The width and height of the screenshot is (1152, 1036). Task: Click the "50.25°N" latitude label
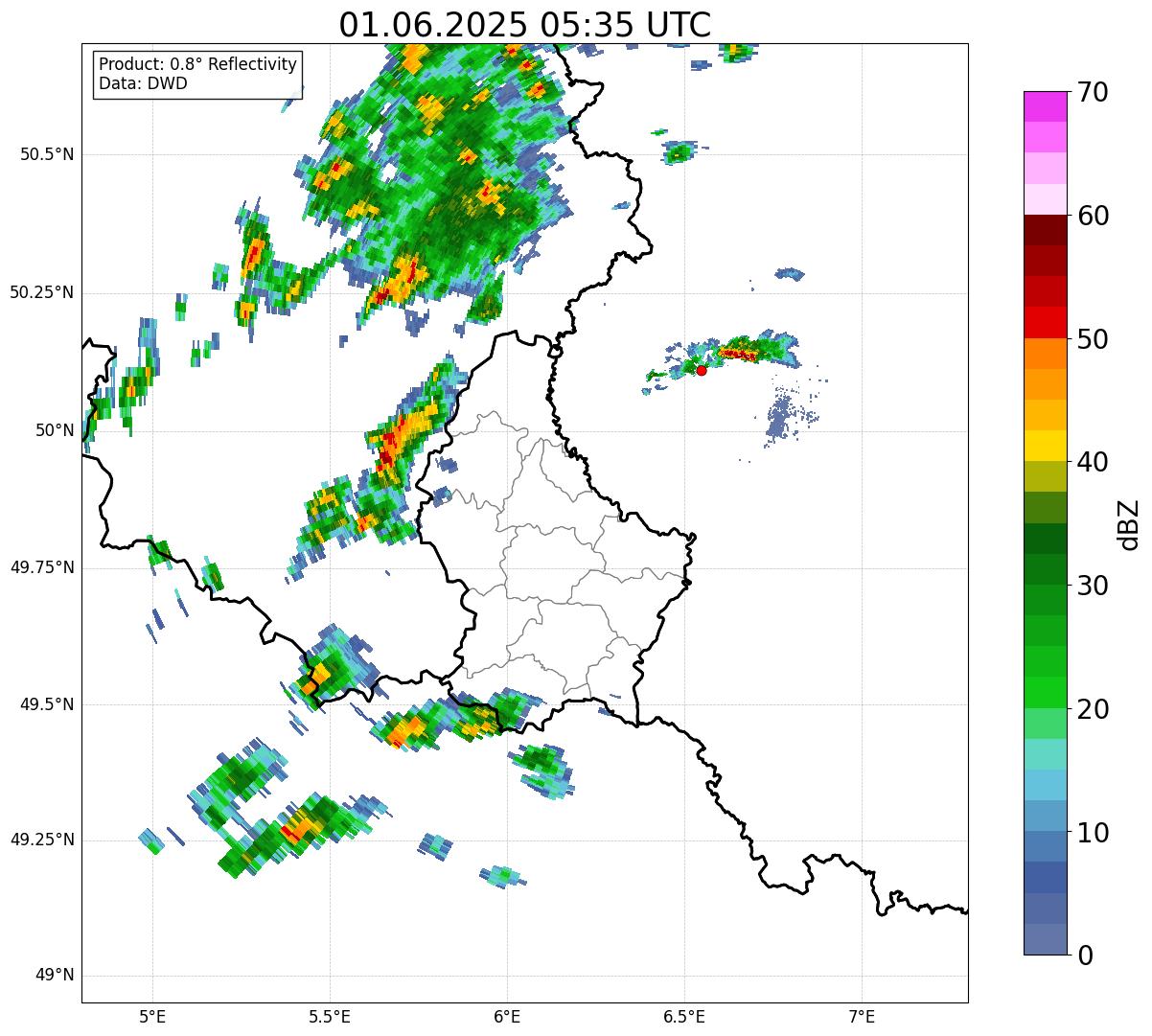[x=42, y=292]
